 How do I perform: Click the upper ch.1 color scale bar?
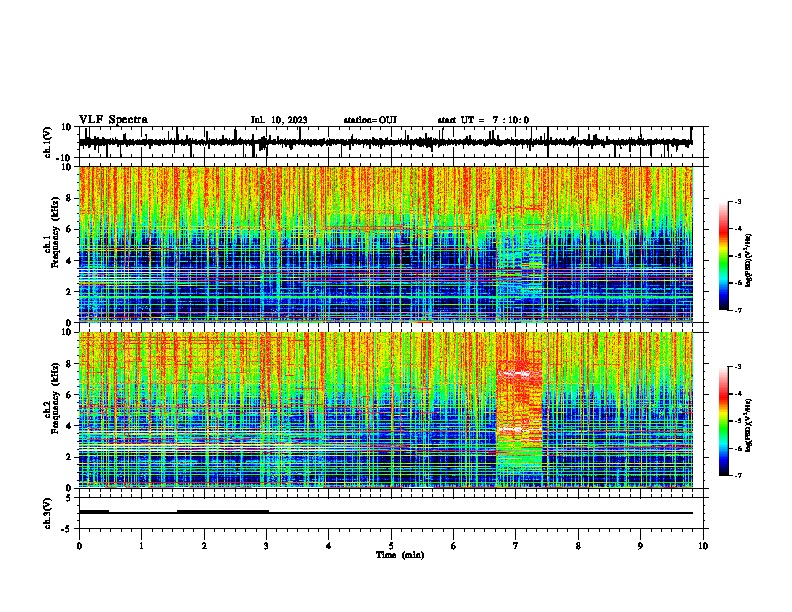click(723, 256)
